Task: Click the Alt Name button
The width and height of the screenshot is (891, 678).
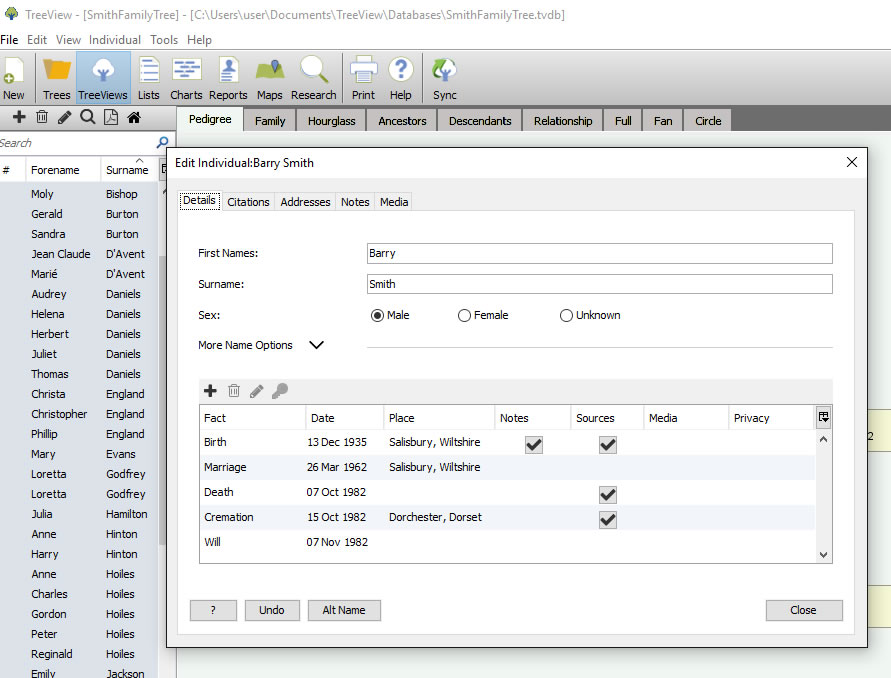Action: point(344,610)
